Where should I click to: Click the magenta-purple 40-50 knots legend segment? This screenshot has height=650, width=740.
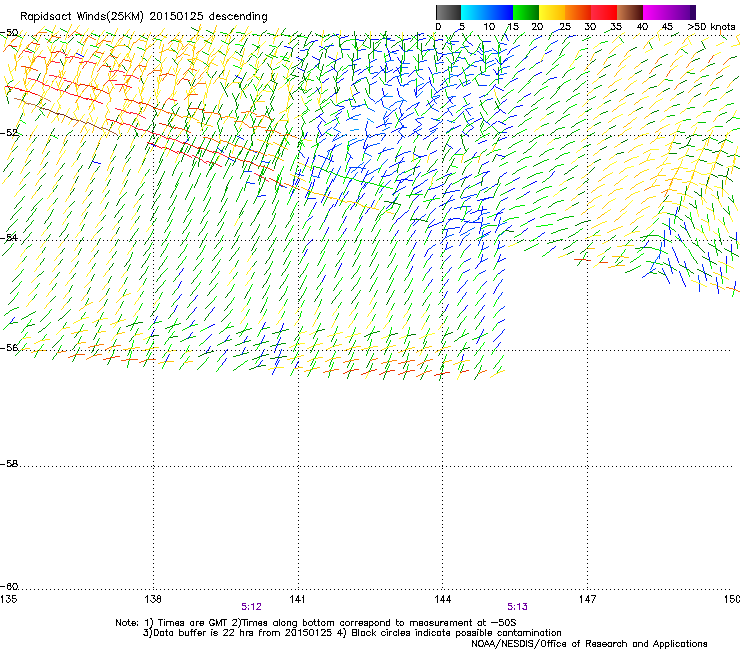click(669, 12)
